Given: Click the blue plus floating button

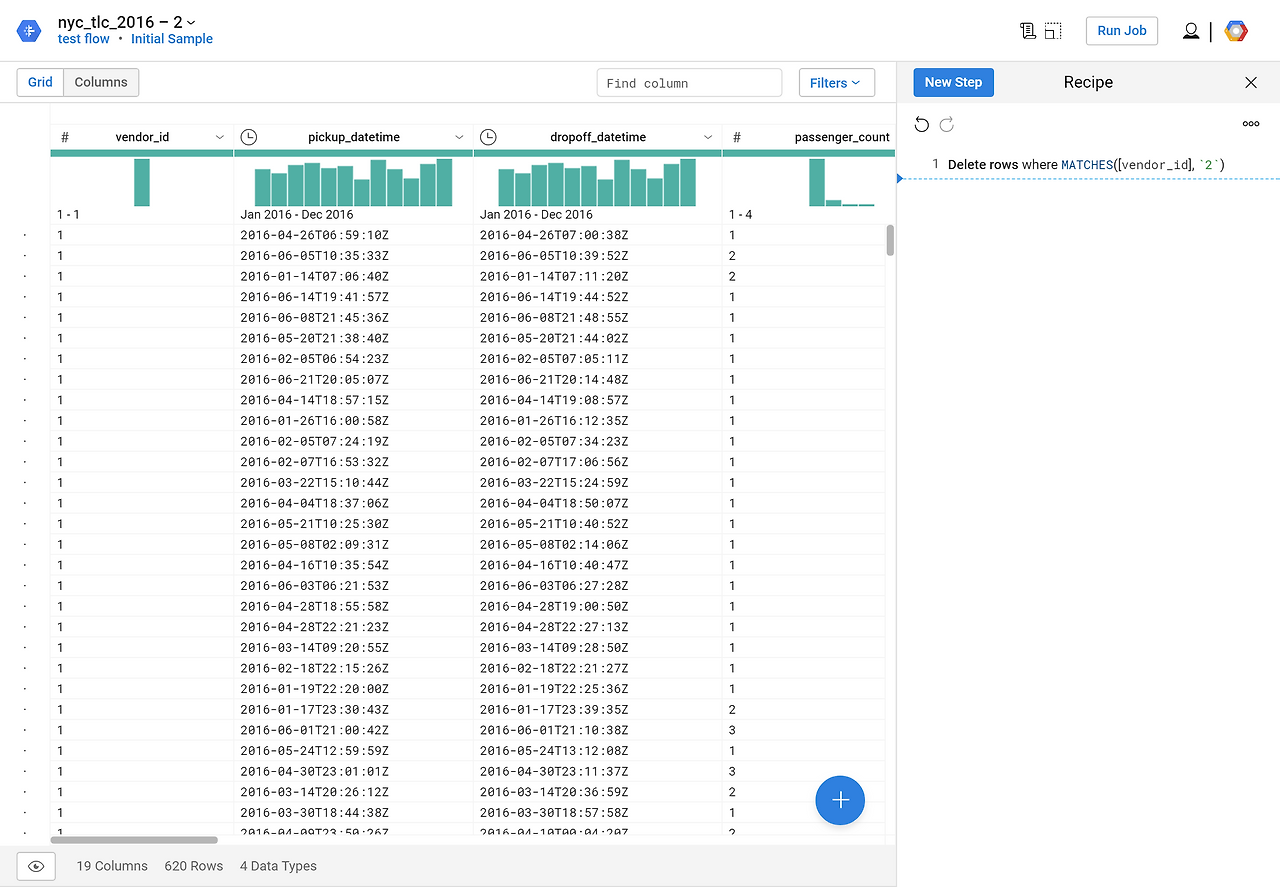Looking at the screenshot, I should click(x=840, y=800).
